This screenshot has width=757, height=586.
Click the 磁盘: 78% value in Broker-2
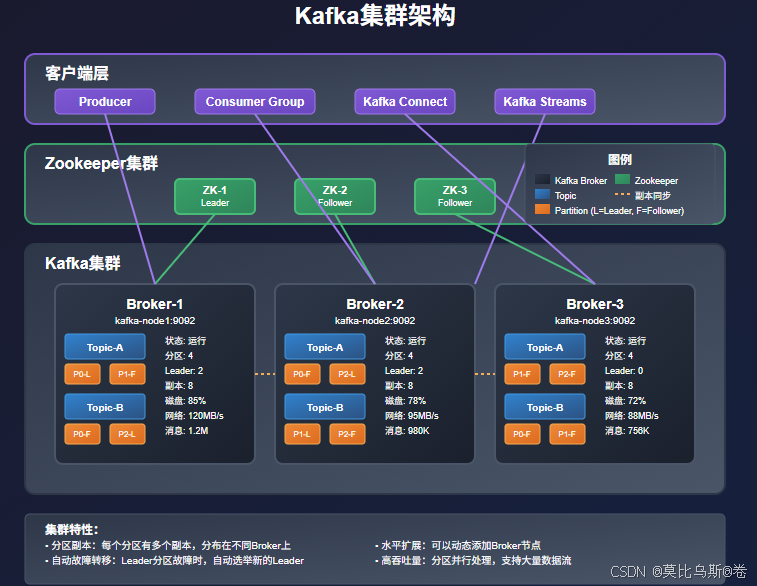tap(405, 401)
